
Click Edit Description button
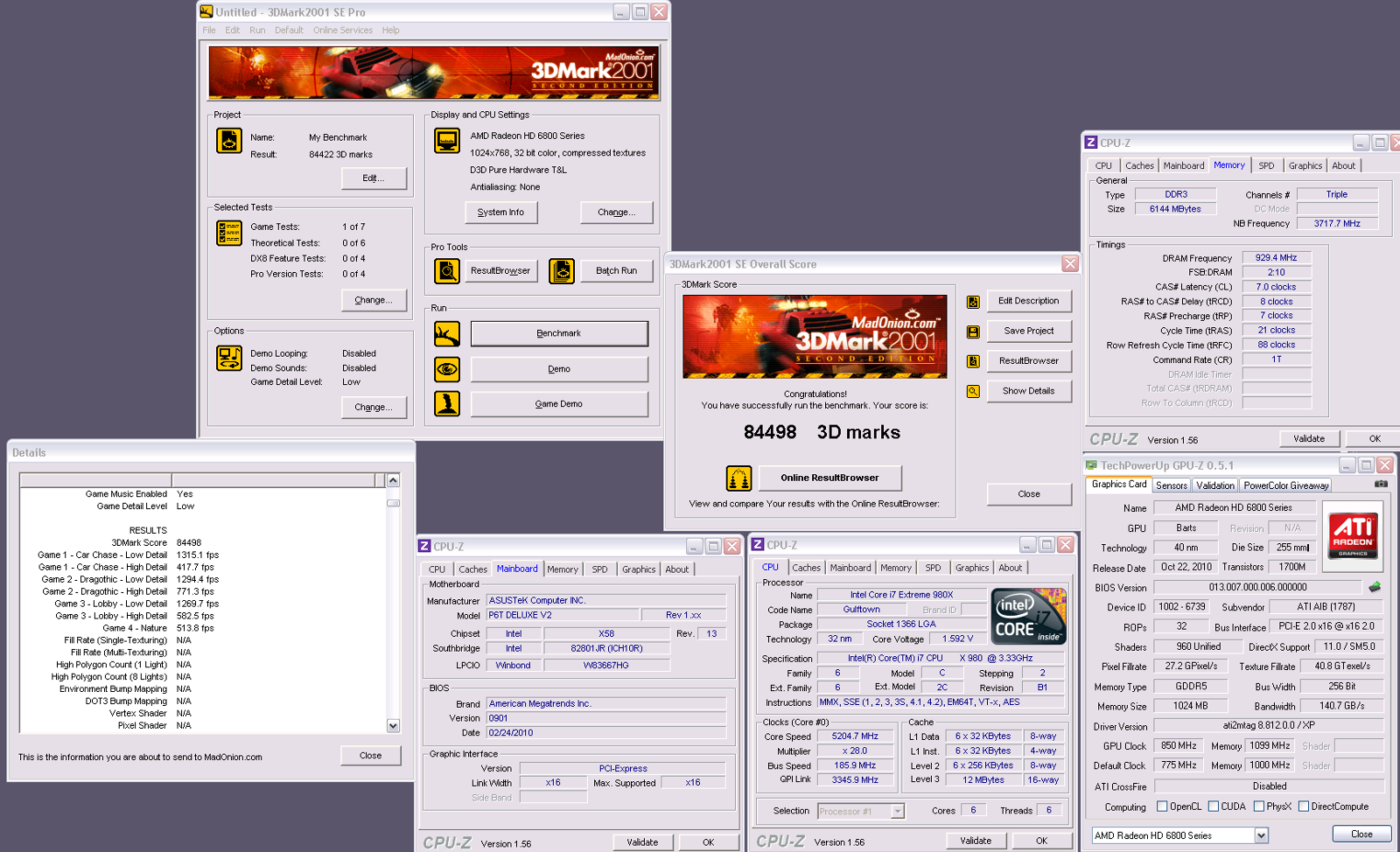(x=1029, y=301)
